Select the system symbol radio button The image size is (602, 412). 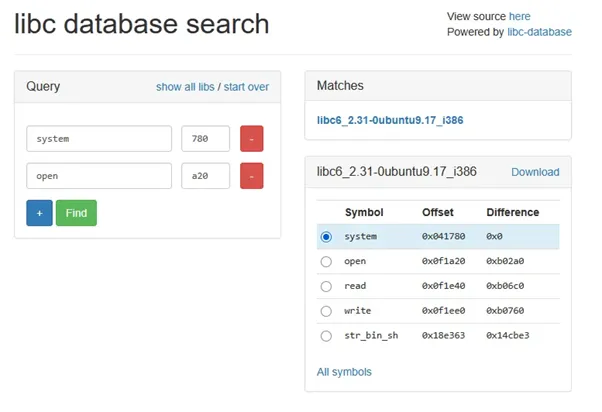point(326,237)
